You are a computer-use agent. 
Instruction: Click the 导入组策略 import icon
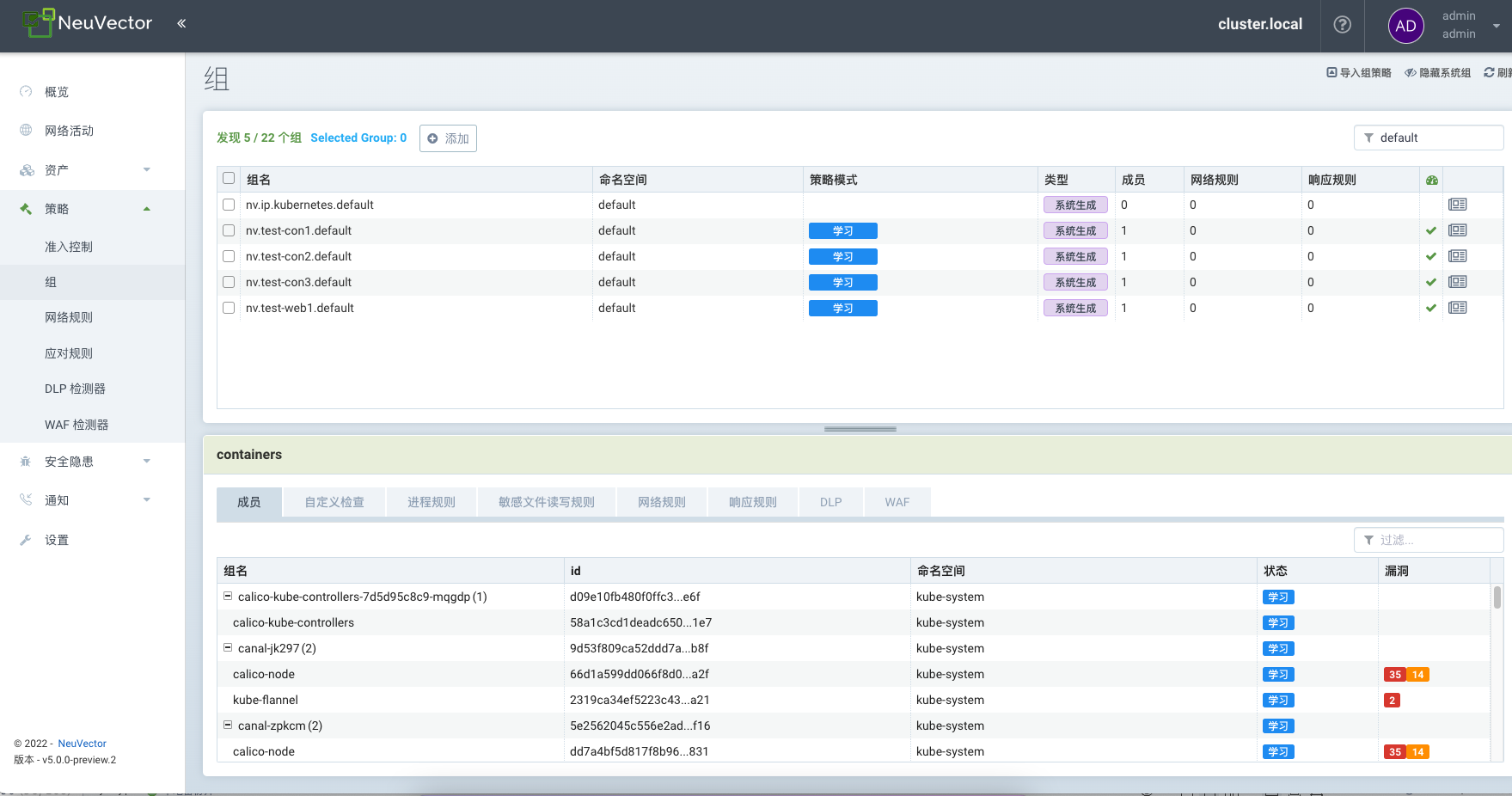1331,73
